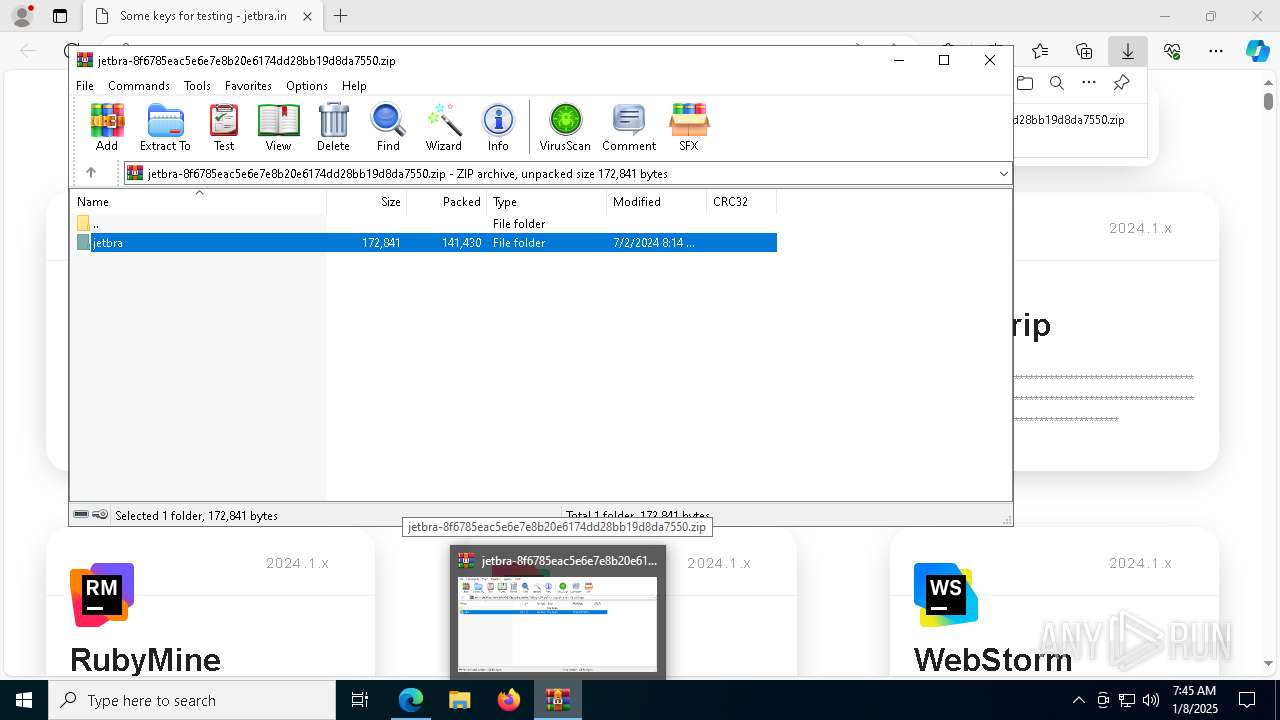Pin the Edge downloads flyout

click(x=1121, y=83)
